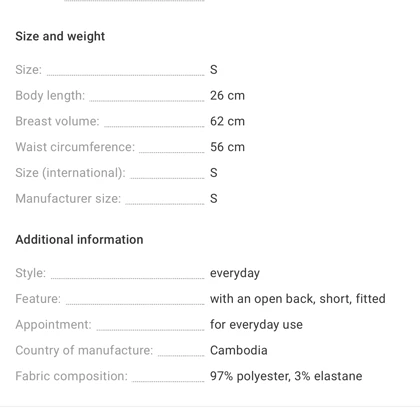This screenshot has width=420, height=420.
Task: Select the Waist circumference value 56 cm
Action: 227,147
